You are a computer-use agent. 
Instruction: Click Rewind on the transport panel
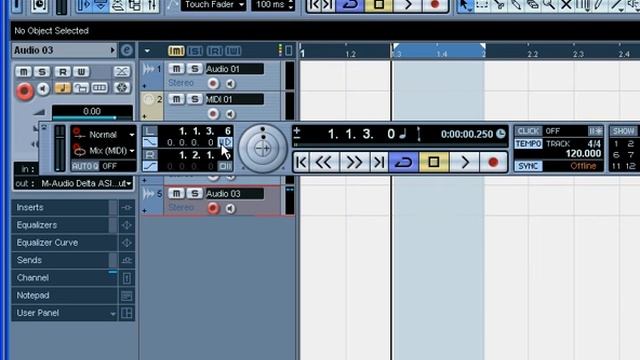click(x=324, y=162)
